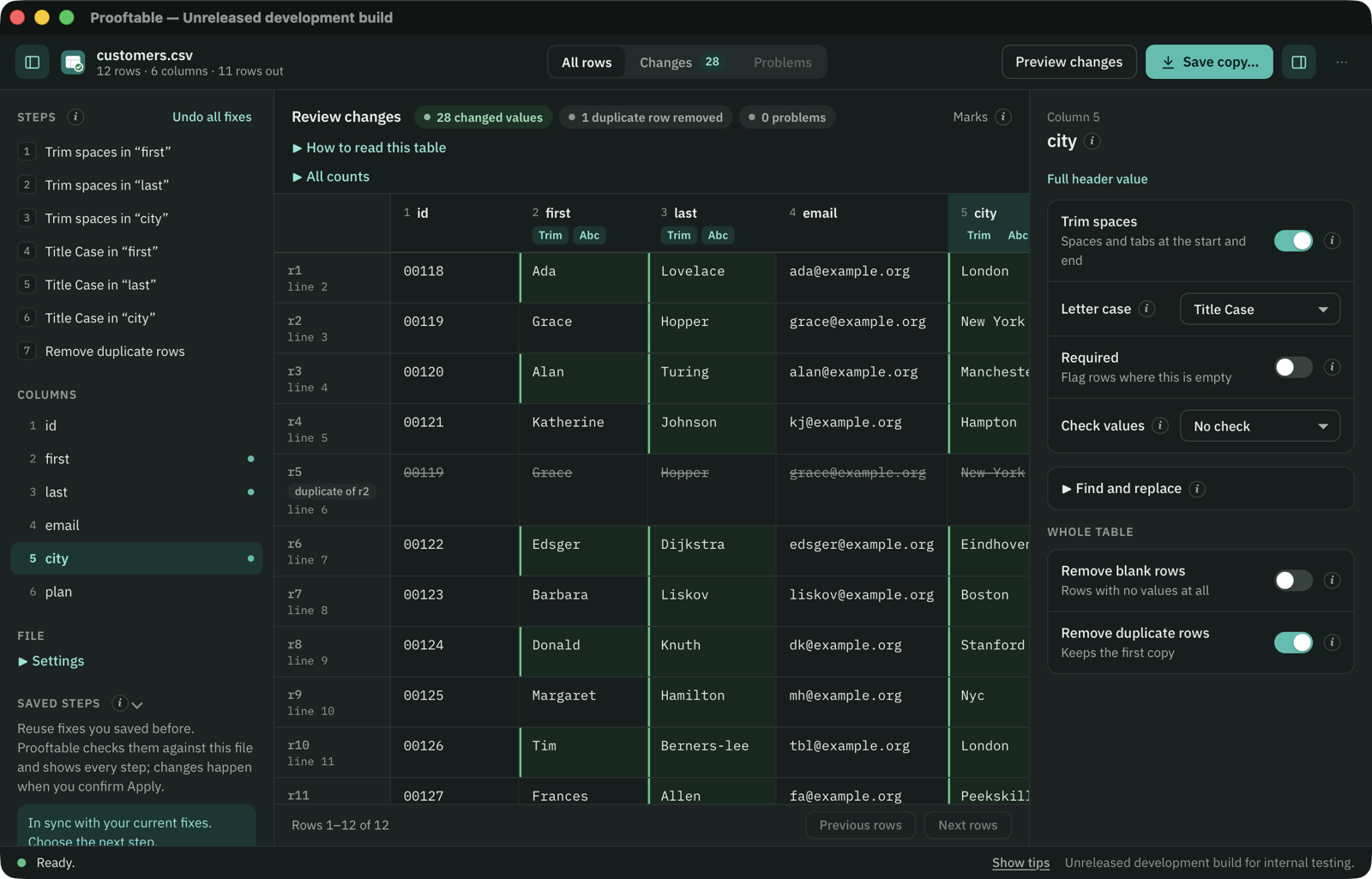Open the more options ellipsis menu
1372x879 pixels.
tap(1342, 62)
